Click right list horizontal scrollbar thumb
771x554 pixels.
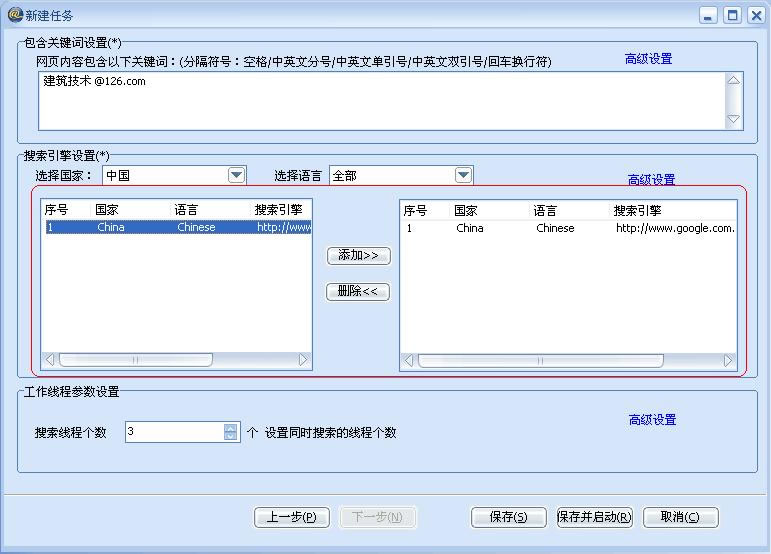click(540, 361)
